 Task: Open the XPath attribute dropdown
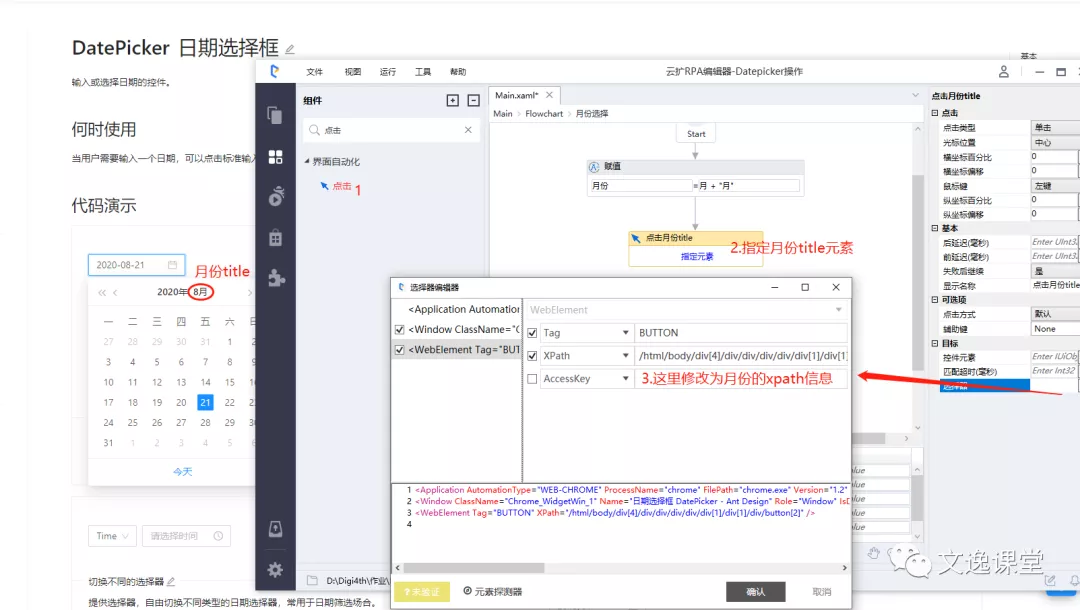pos(626,356)
